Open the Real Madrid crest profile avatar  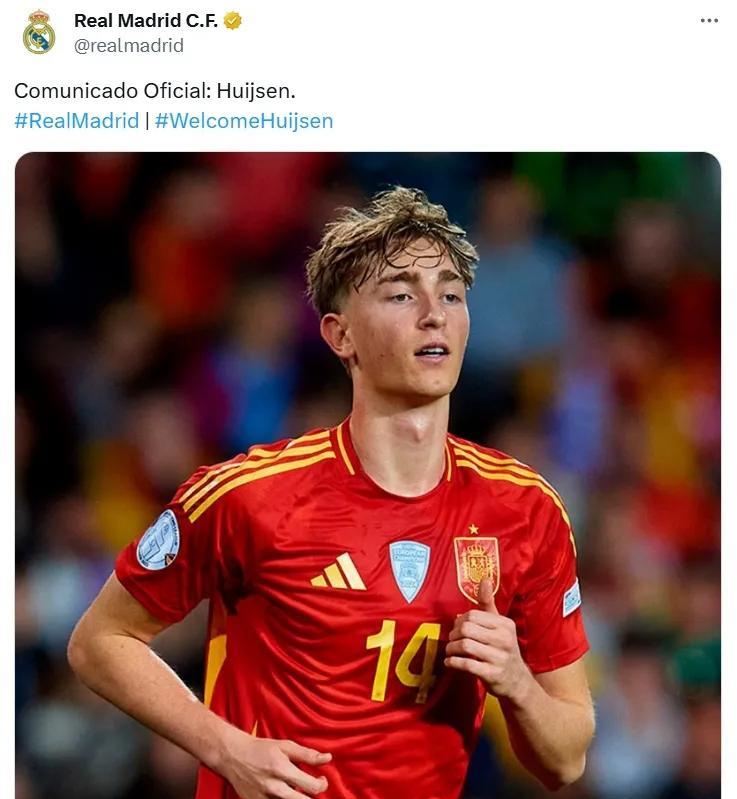[39, 32]
